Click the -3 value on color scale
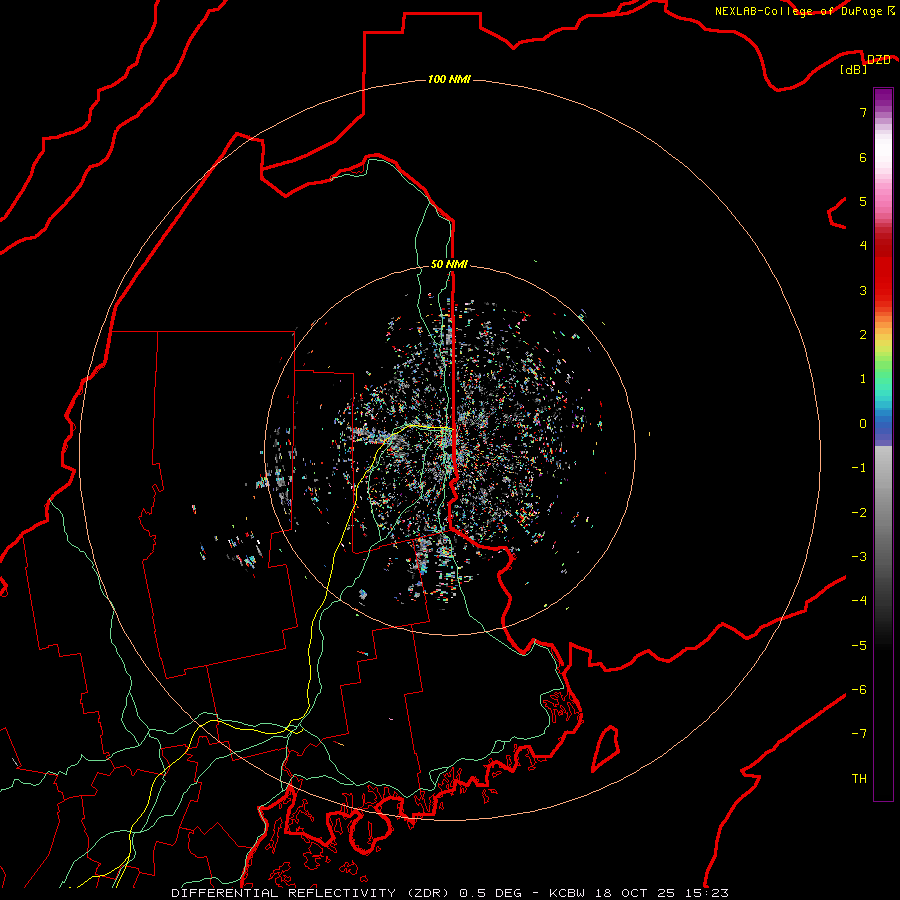The height and width of the screenshot is (900, 900). [x=859, y=557]
